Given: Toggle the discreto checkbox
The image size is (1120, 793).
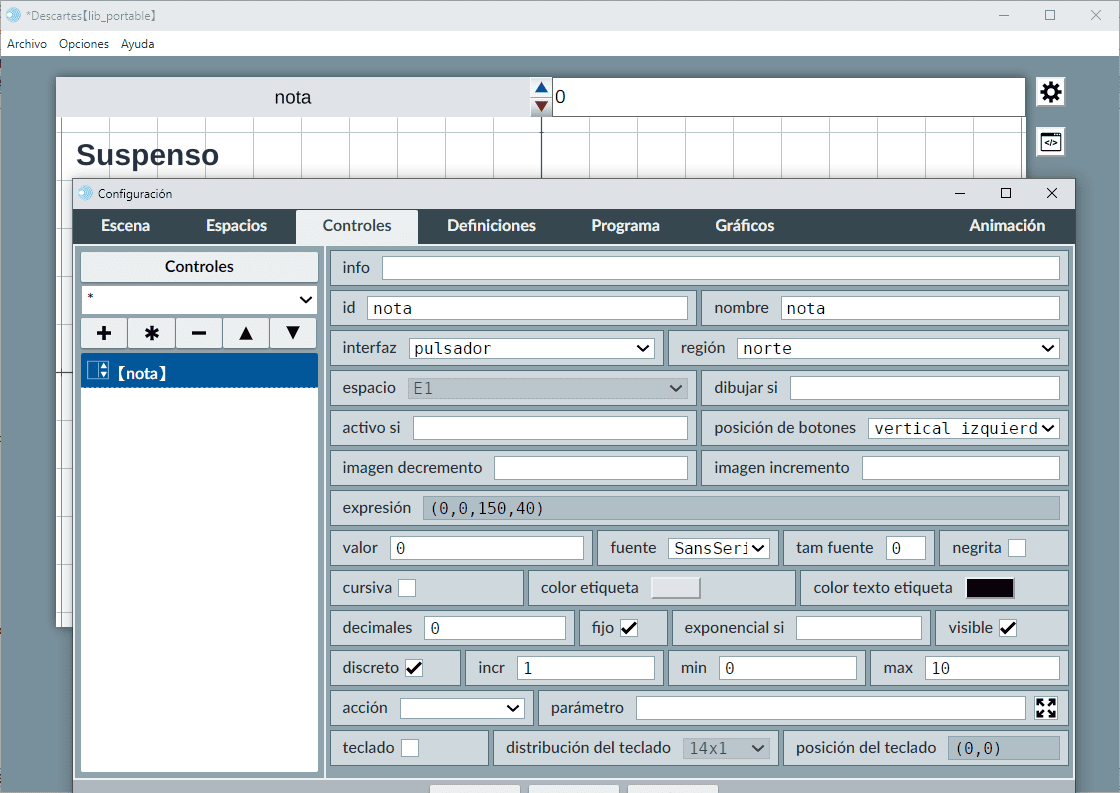Looking at the screenshot, I should click(413, 668).
